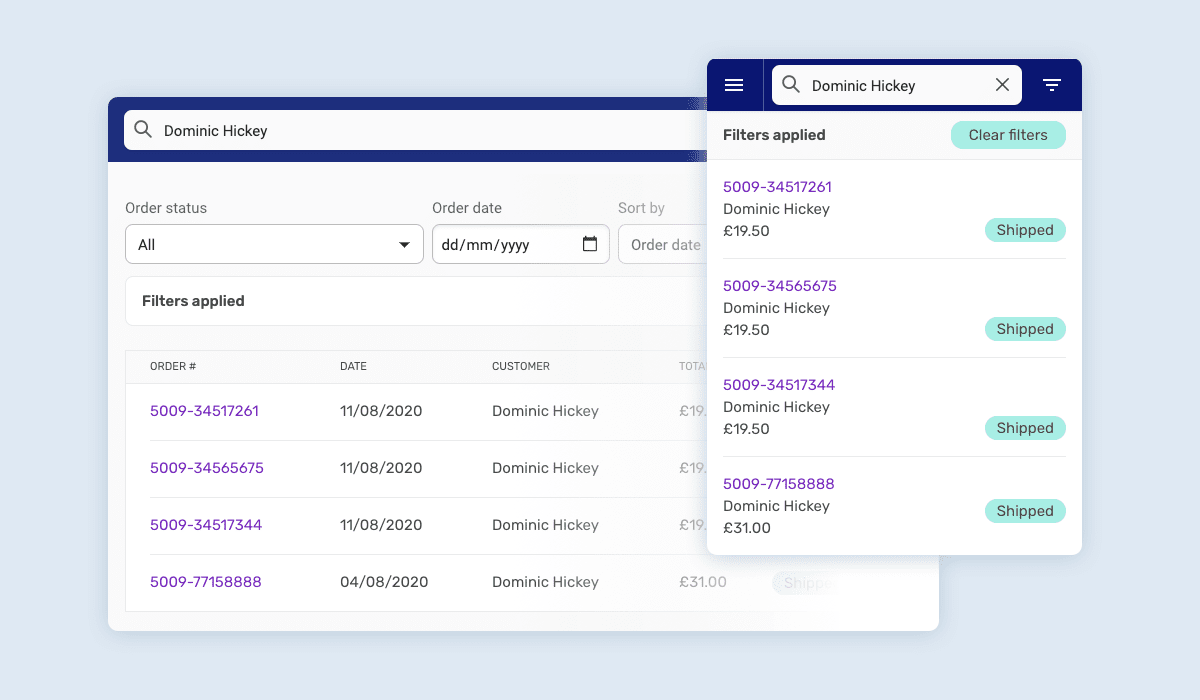
Task: Click the search icon in the desktop search bar
Action: (143, 130)
